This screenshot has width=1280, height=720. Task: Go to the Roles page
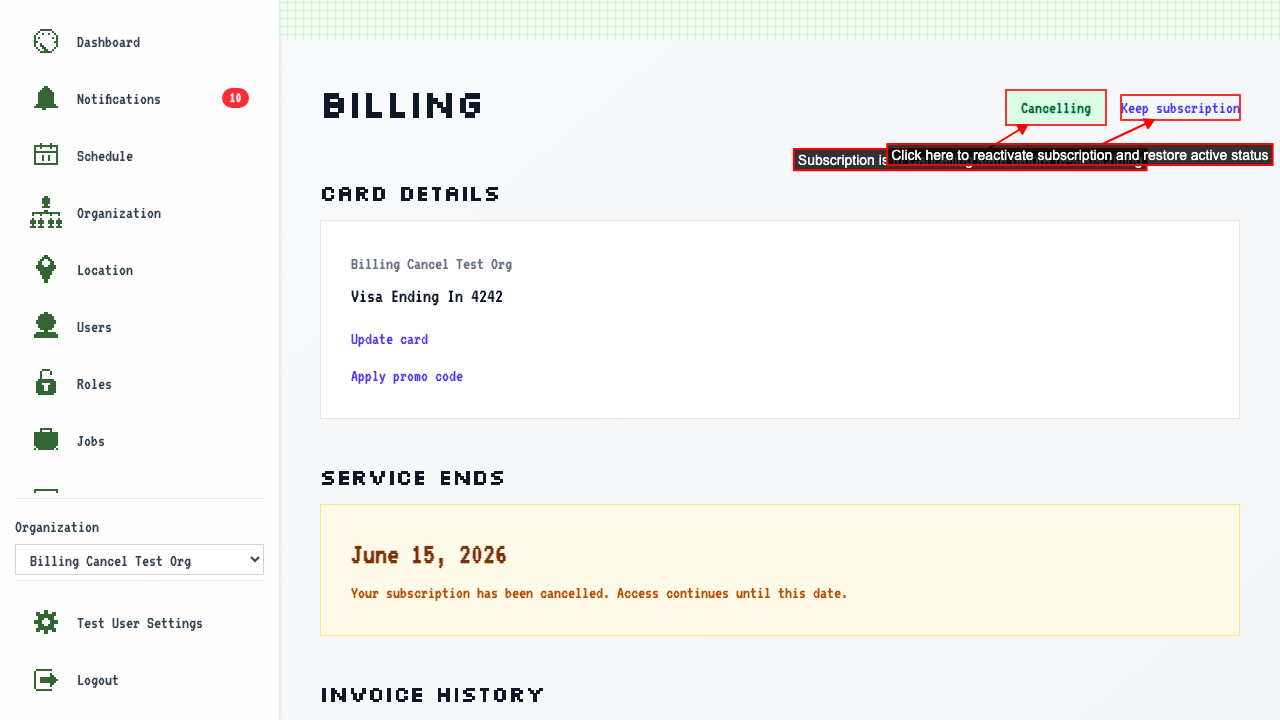tap(140, 384)
